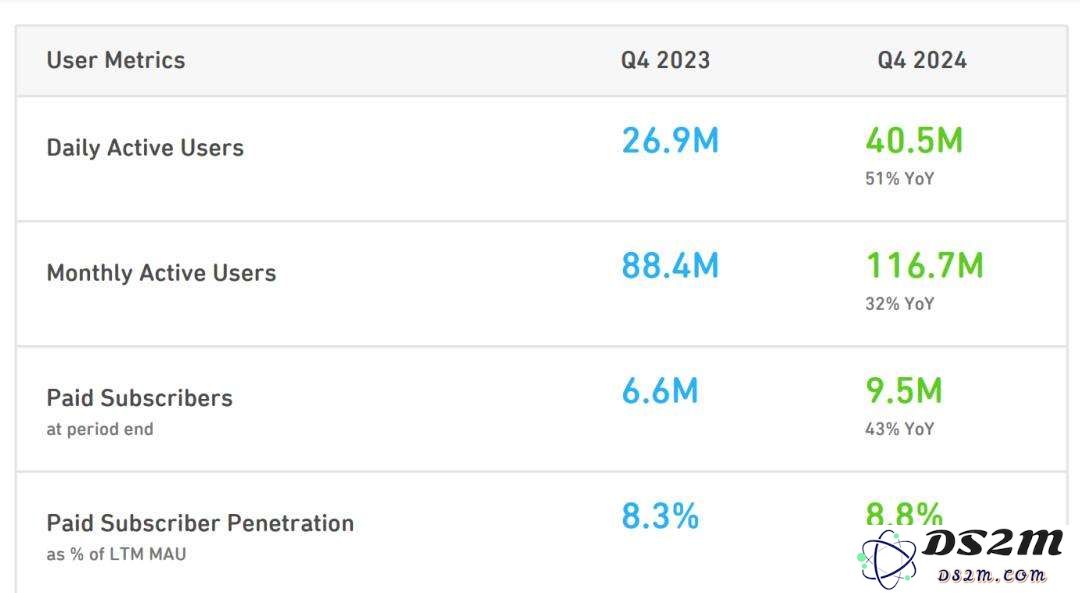Click the 88.4M monthly active users value

coord(669,266)
